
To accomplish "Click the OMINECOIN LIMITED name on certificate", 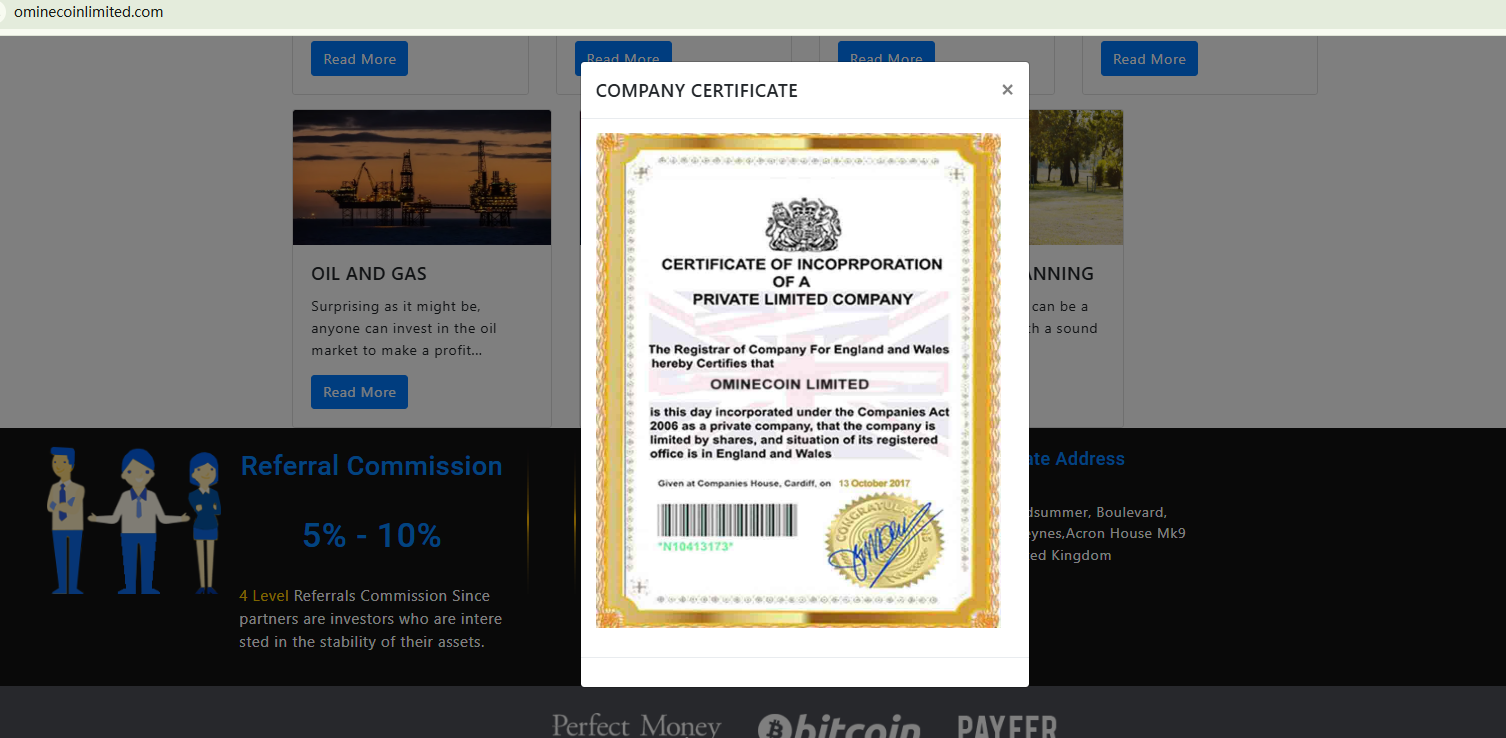I will coord(789,384).
